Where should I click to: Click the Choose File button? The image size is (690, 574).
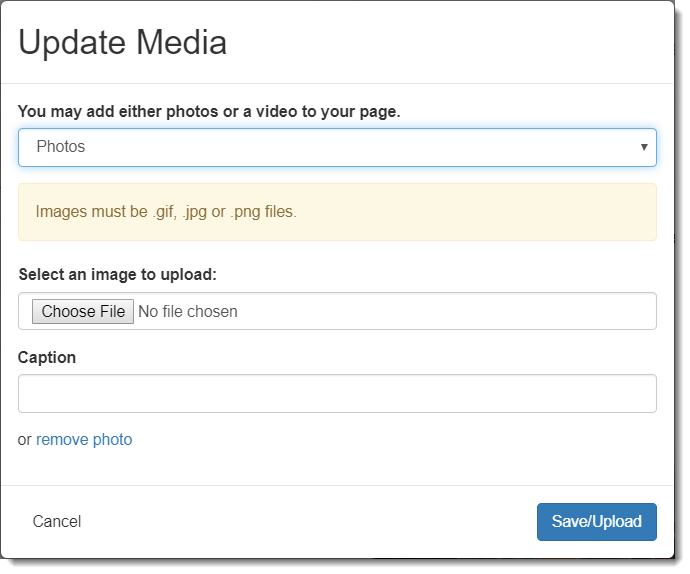[x=83, y=311]
